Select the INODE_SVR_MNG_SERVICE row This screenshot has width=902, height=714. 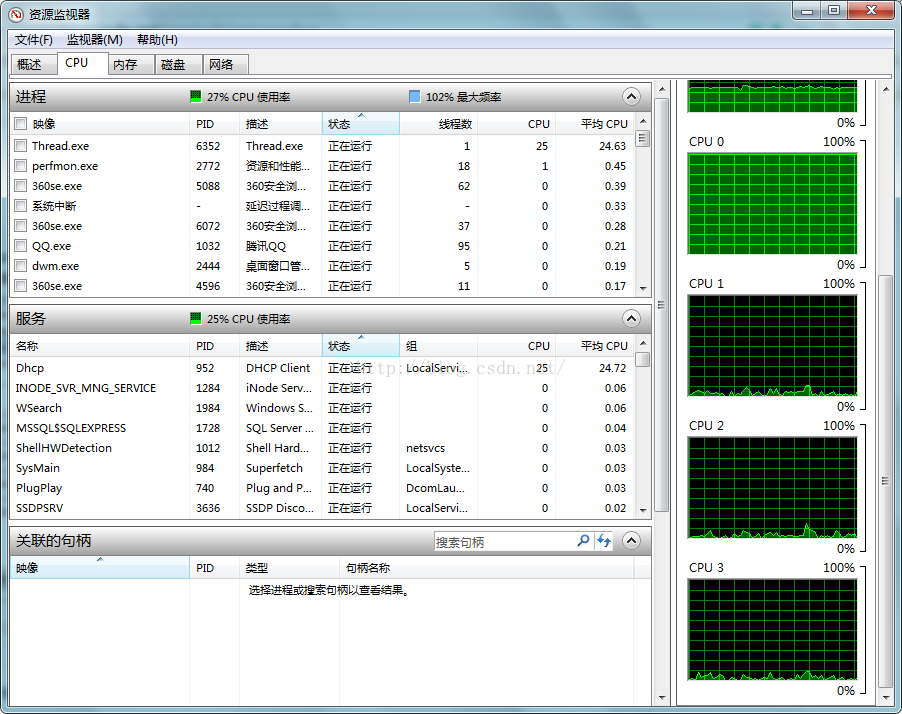[x=322, y=388]
